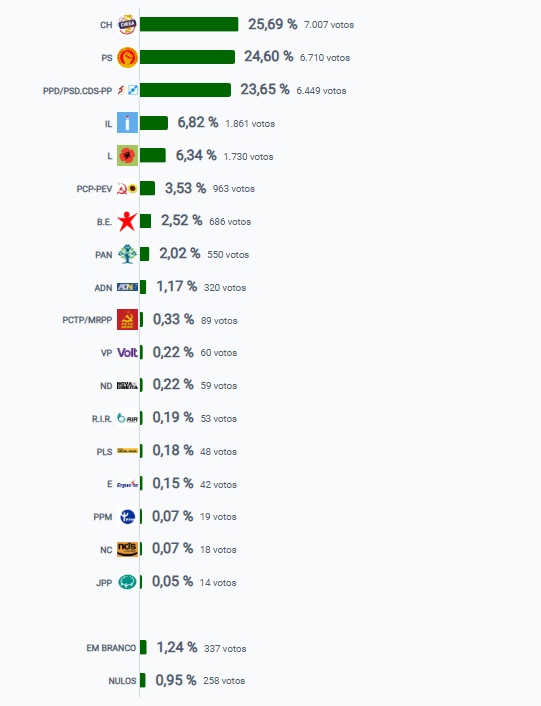Click the 23,65 % percentage value
The width and height of the screenshot is (541, 706).
point(265,89)
